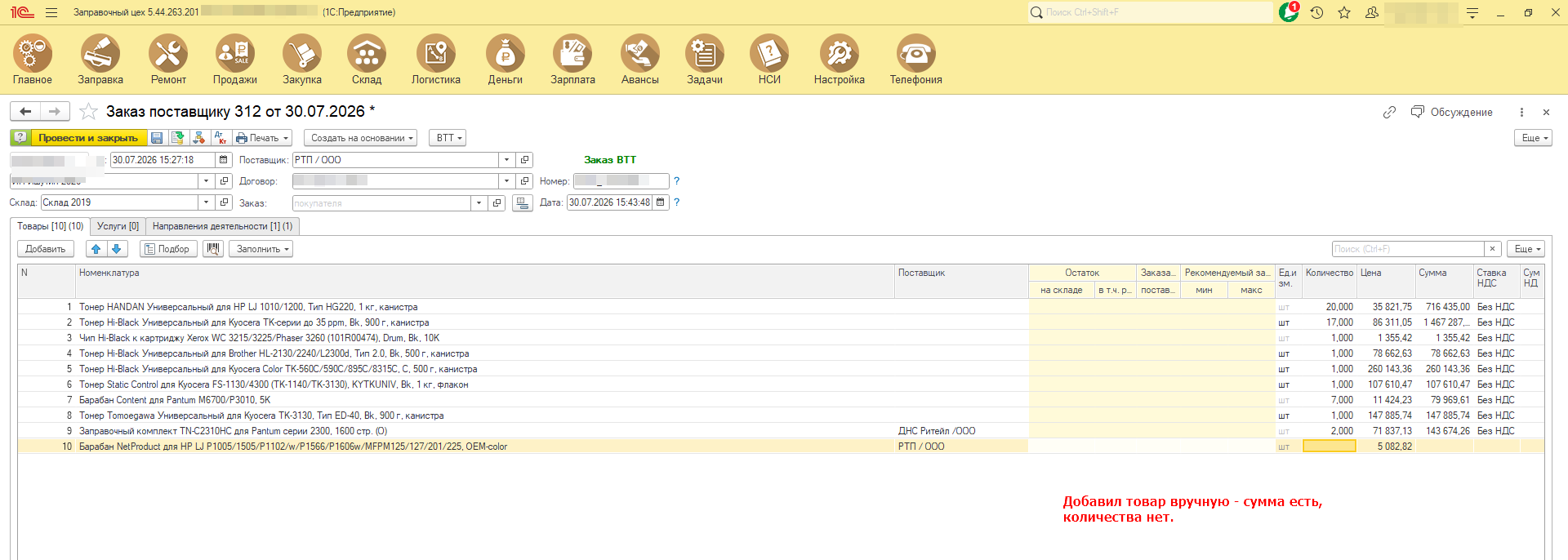1568x560 pixels.
Task: Click the ДНС Ритейл /ООО supplier cell
Action: click(x=961, y=431)
